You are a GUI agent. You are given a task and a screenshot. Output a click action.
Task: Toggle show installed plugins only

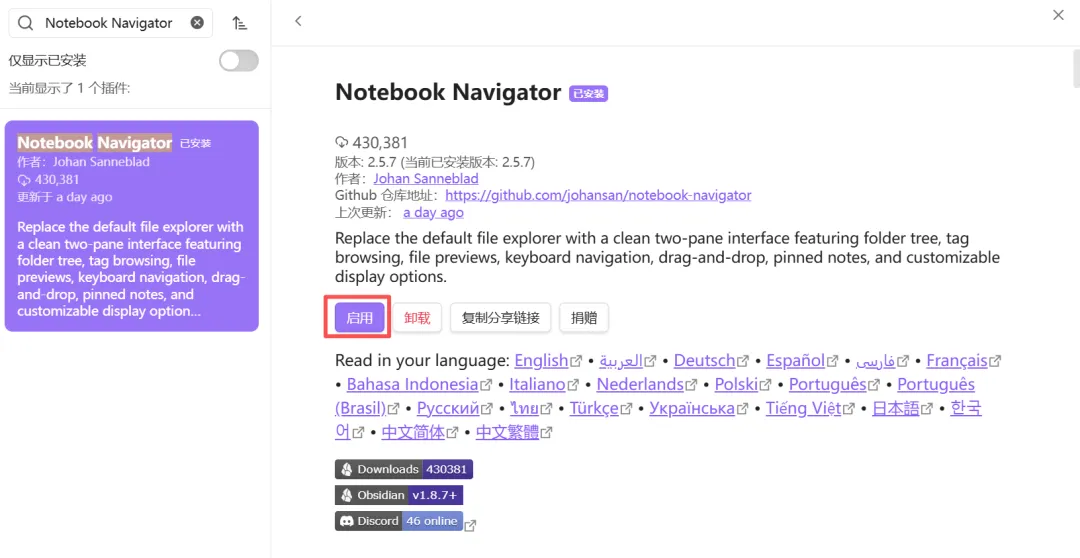239,61
